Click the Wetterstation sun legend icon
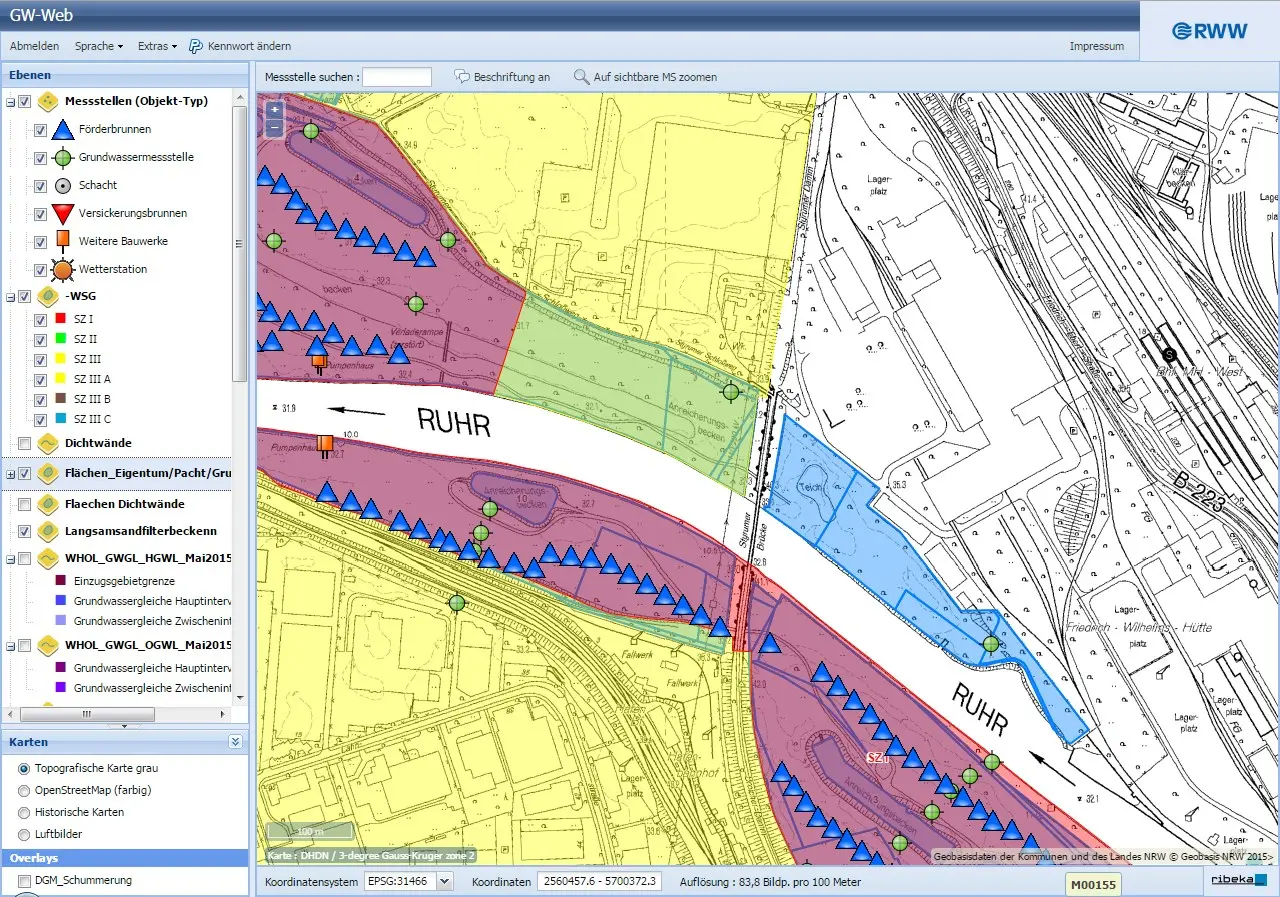1280x897 pixels. click(x=62, y=269)
